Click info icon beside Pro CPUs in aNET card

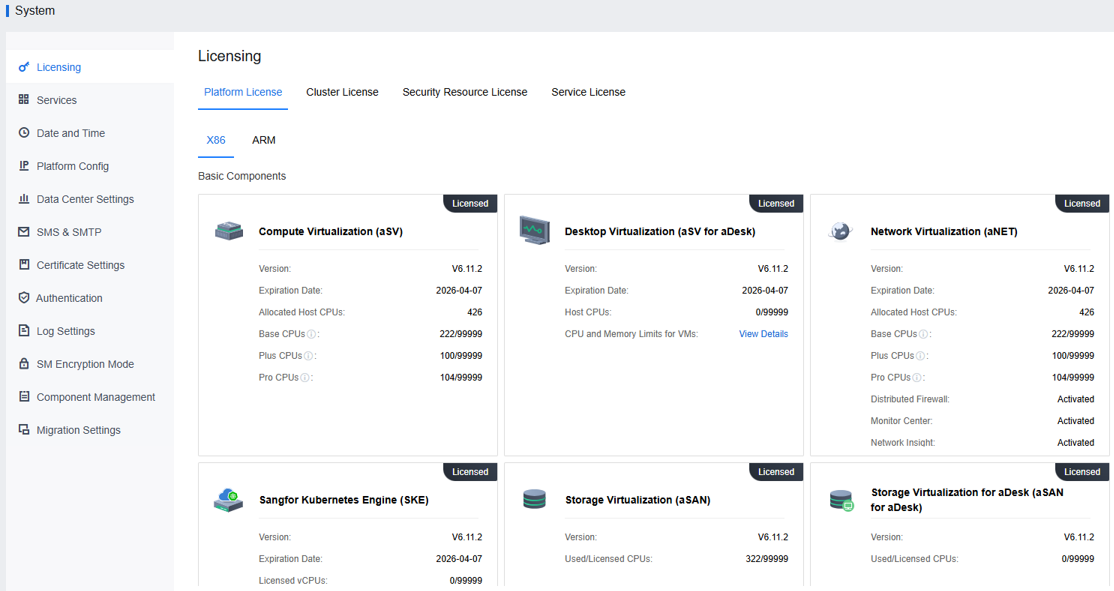916,378
